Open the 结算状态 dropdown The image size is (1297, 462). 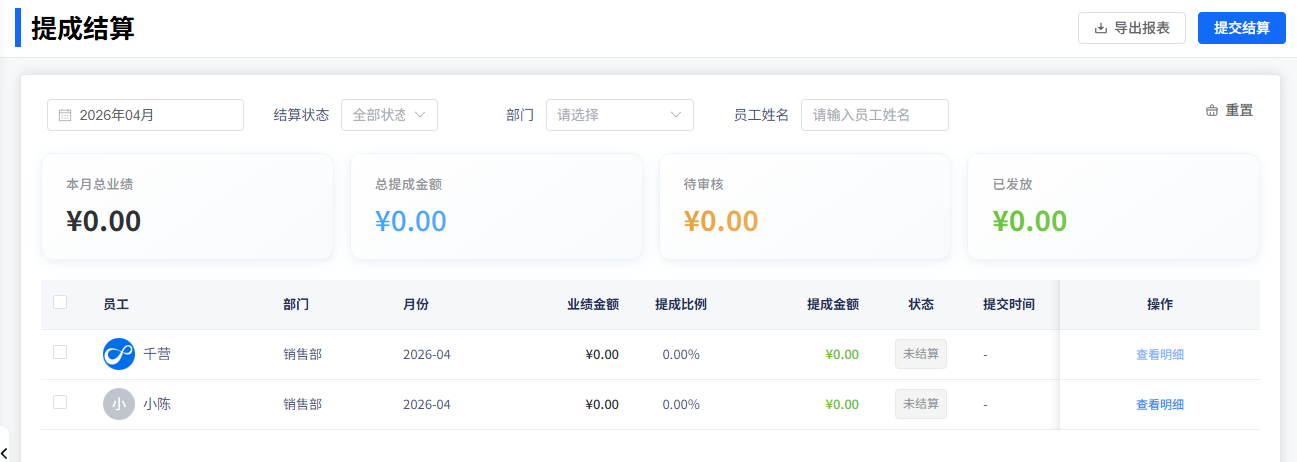point(389,115)
